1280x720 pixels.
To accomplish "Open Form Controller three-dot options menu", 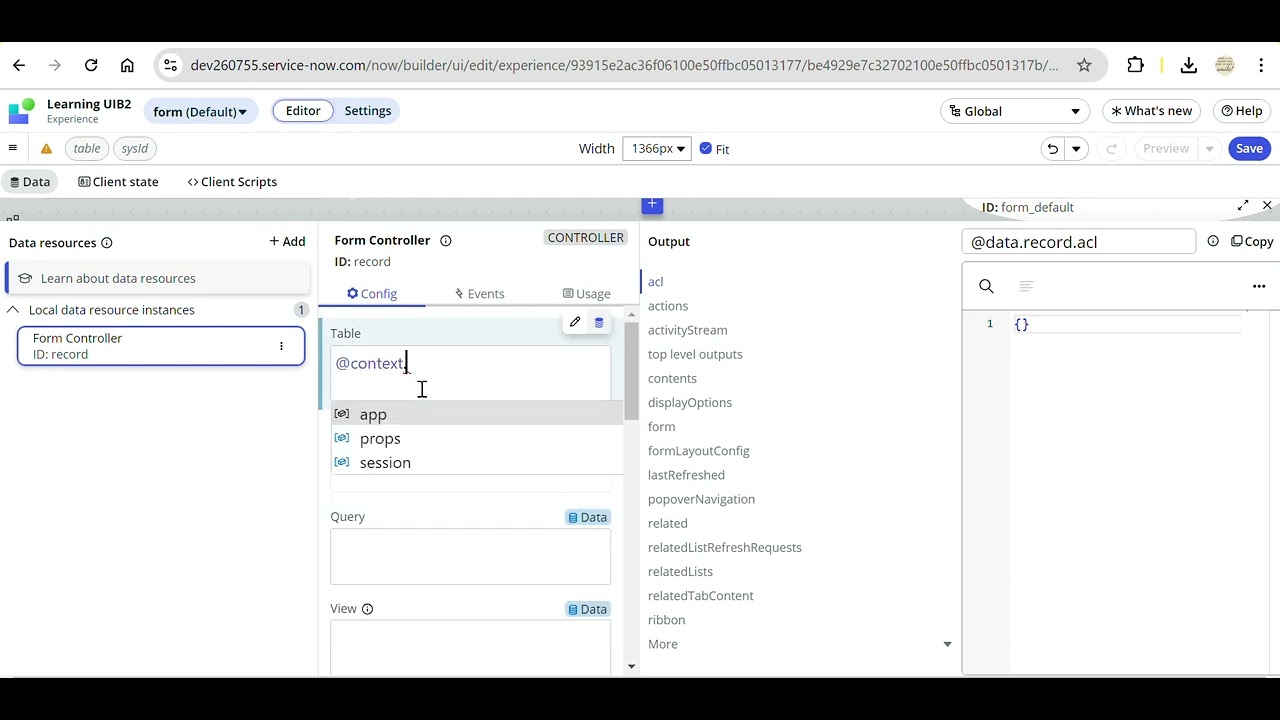I will (x=281, y=346).
